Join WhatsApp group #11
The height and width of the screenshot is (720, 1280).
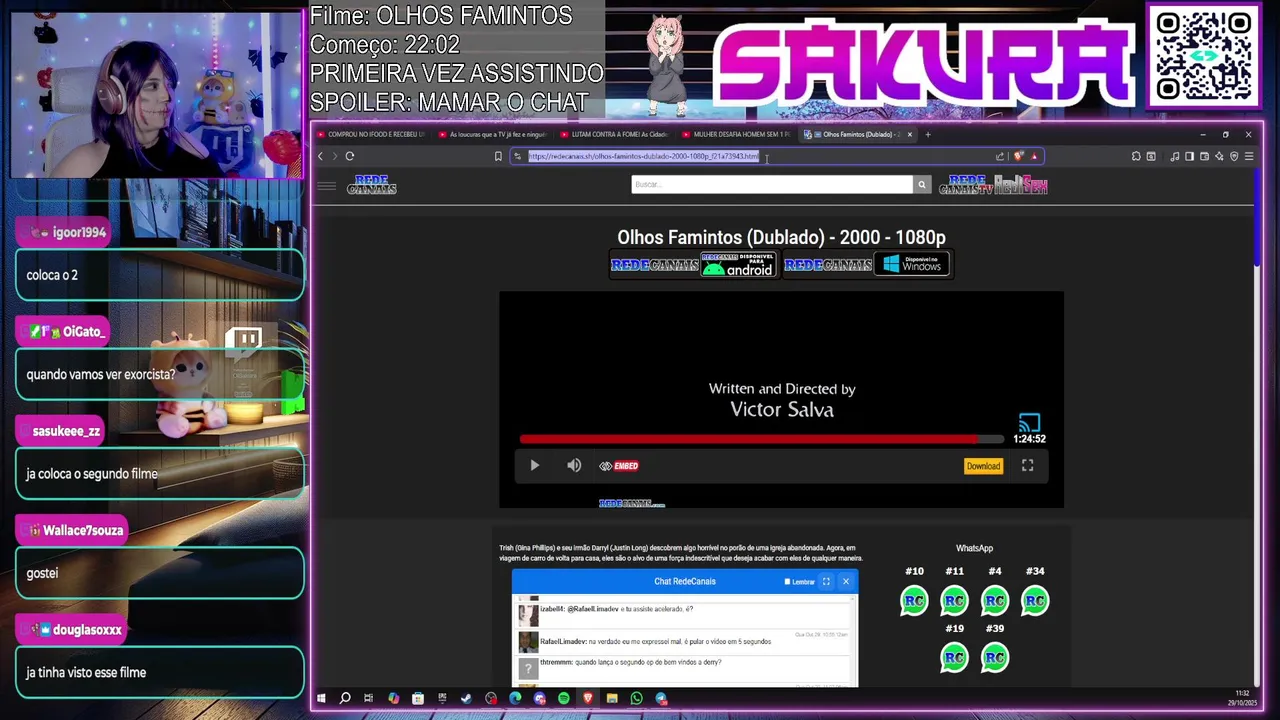[954, 601]
